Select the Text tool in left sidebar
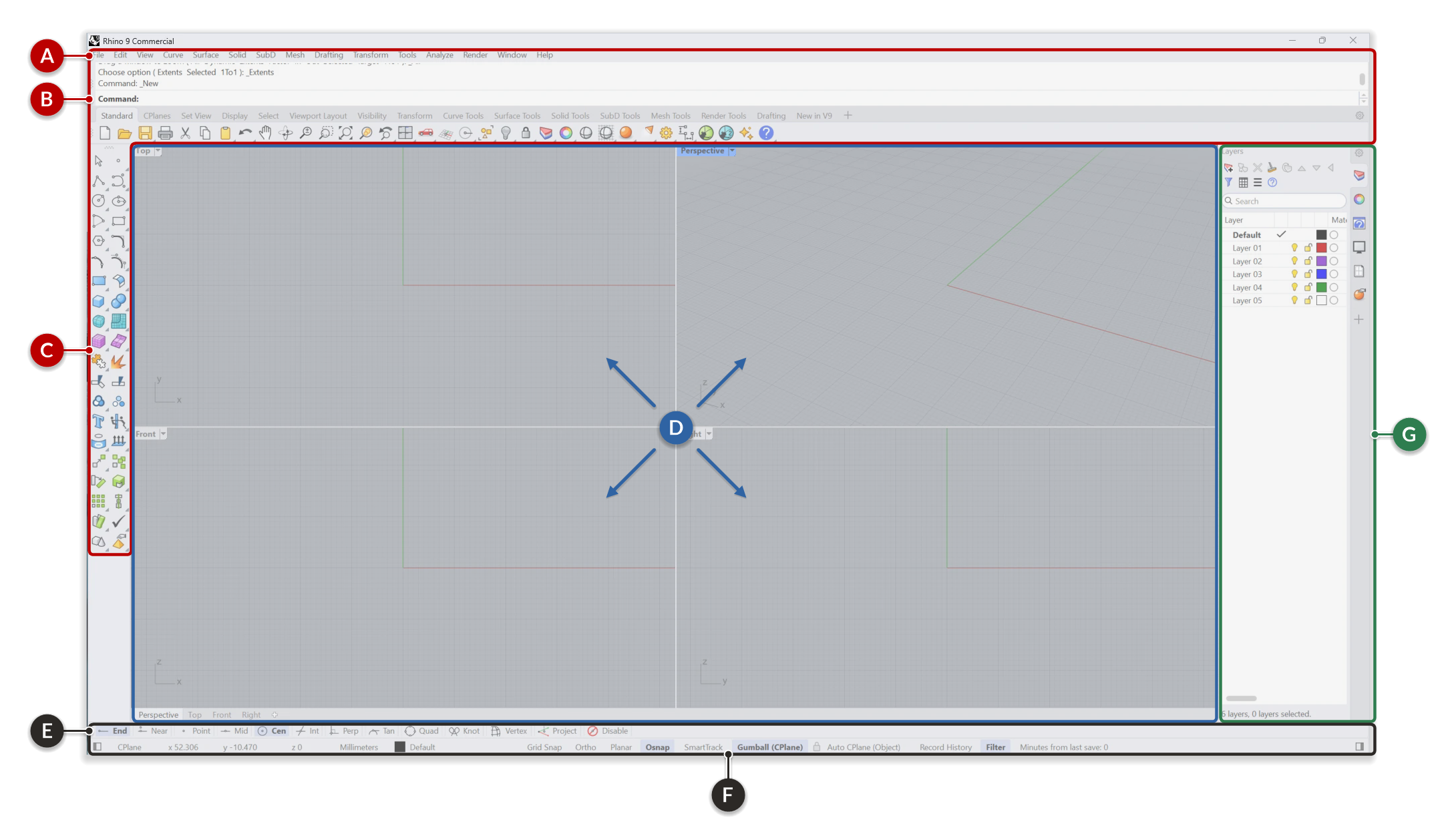This screenshot has height=828, width=1456. (98, 421)
